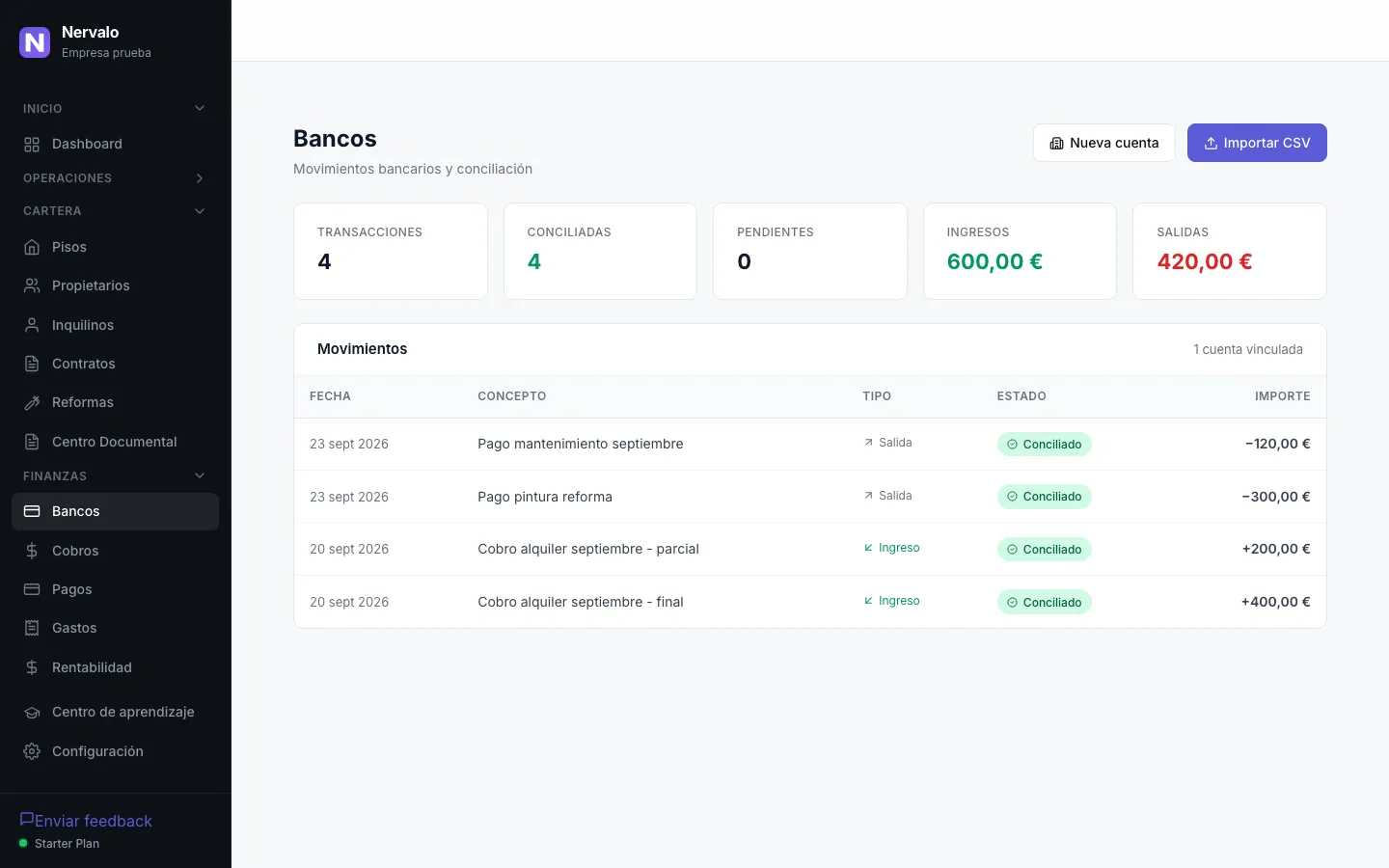Click the Inquilinos person icon
This screenshot has height=868, width=1389.
32,325
